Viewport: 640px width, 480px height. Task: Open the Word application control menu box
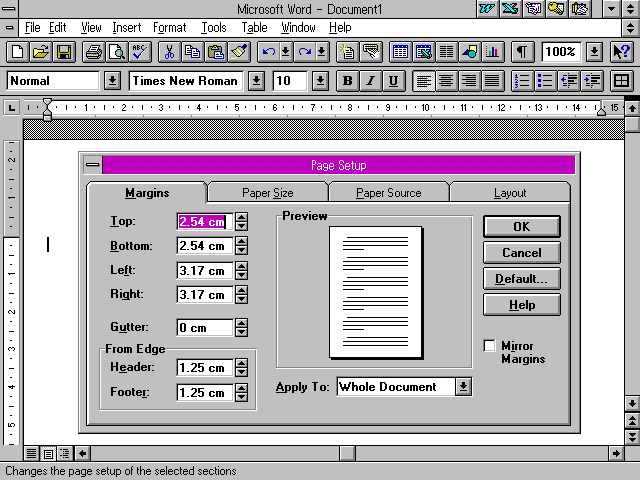pos(9,9)
